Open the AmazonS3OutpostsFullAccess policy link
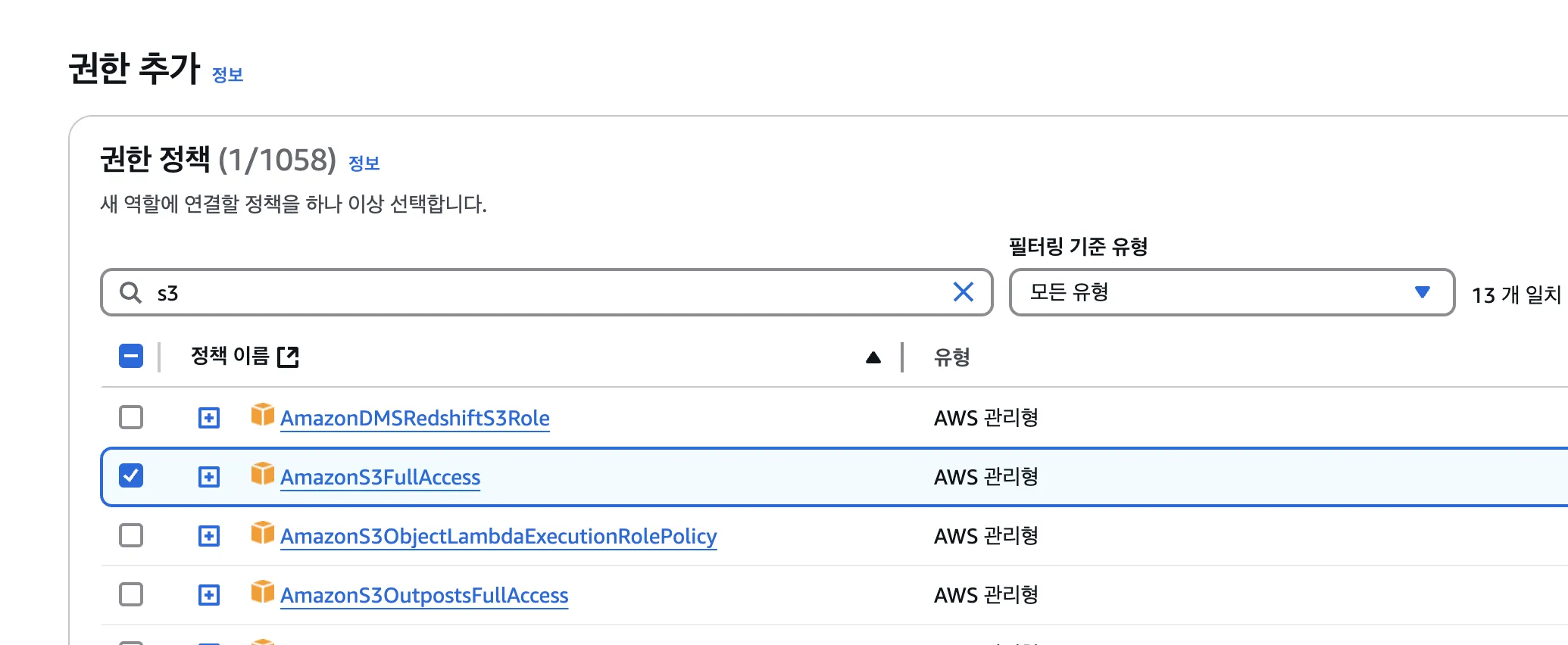 (x=424, y=596)
